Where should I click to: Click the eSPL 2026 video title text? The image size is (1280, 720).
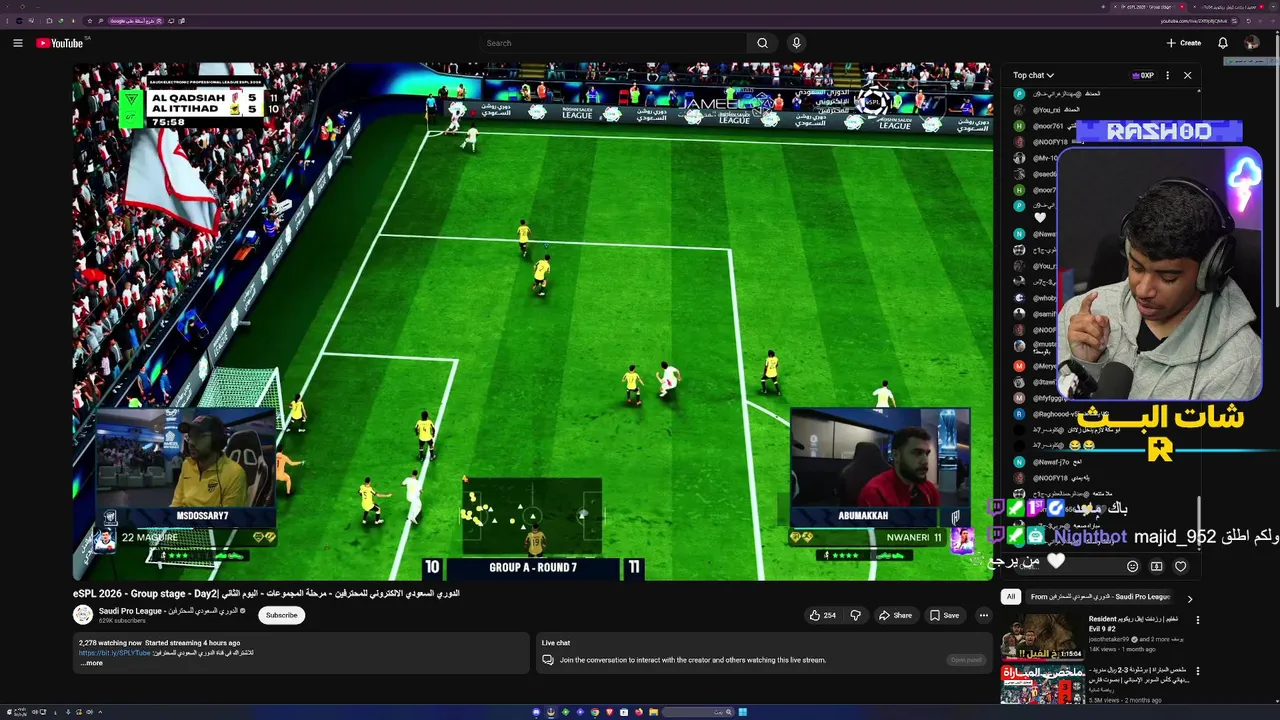pos(266,593)
